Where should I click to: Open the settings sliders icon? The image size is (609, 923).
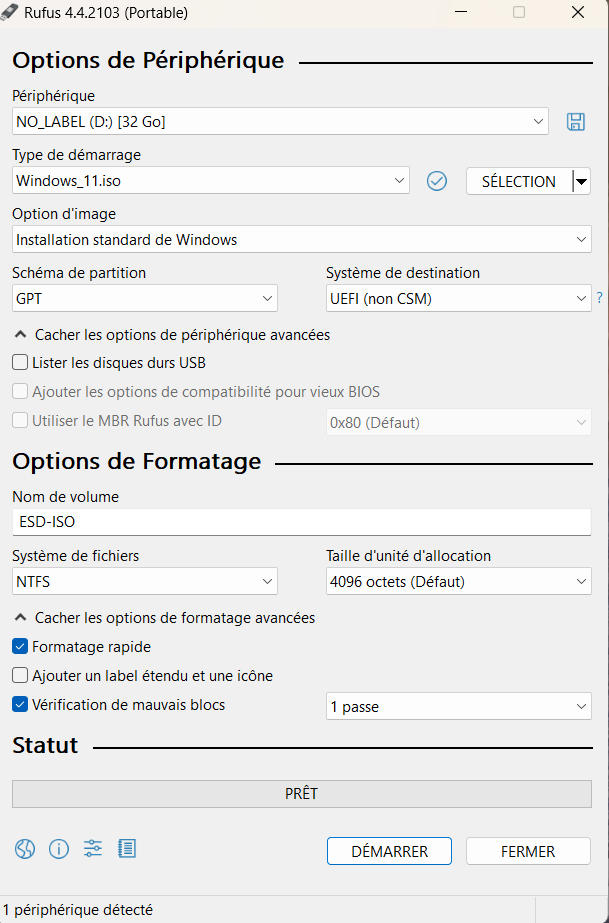coord(93,849)
